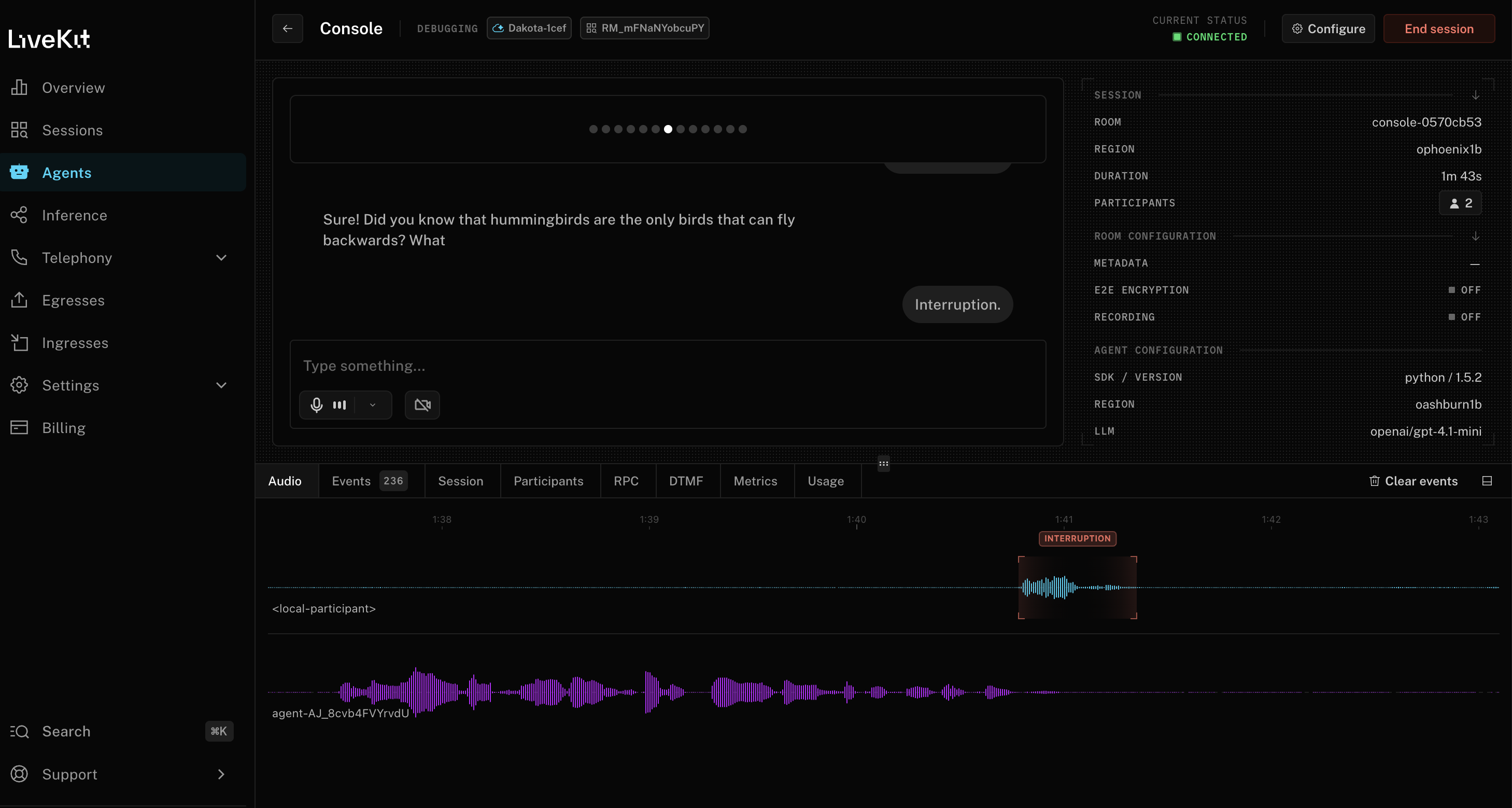Image resolution: width=1512 pixels, height=808 pixels.
Task: Go to Ingresses in sidebar
Action: [x=75, y=343]
